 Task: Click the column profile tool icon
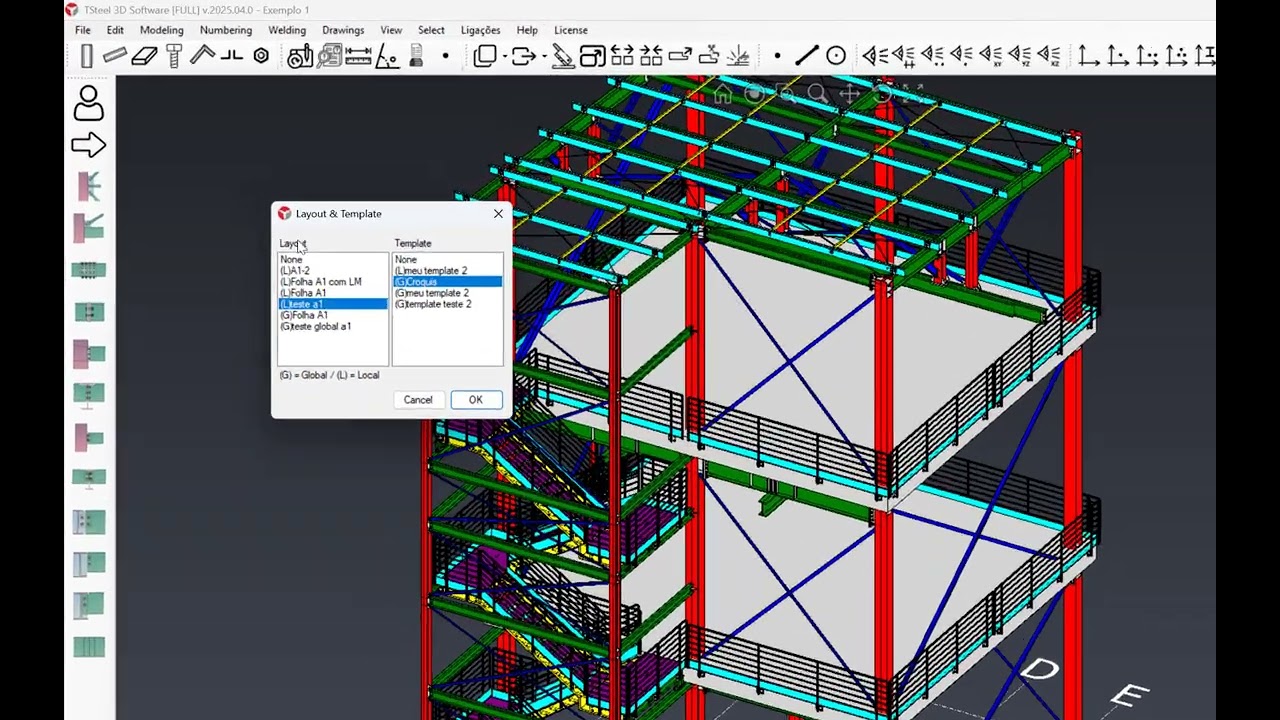pos(87,57)
